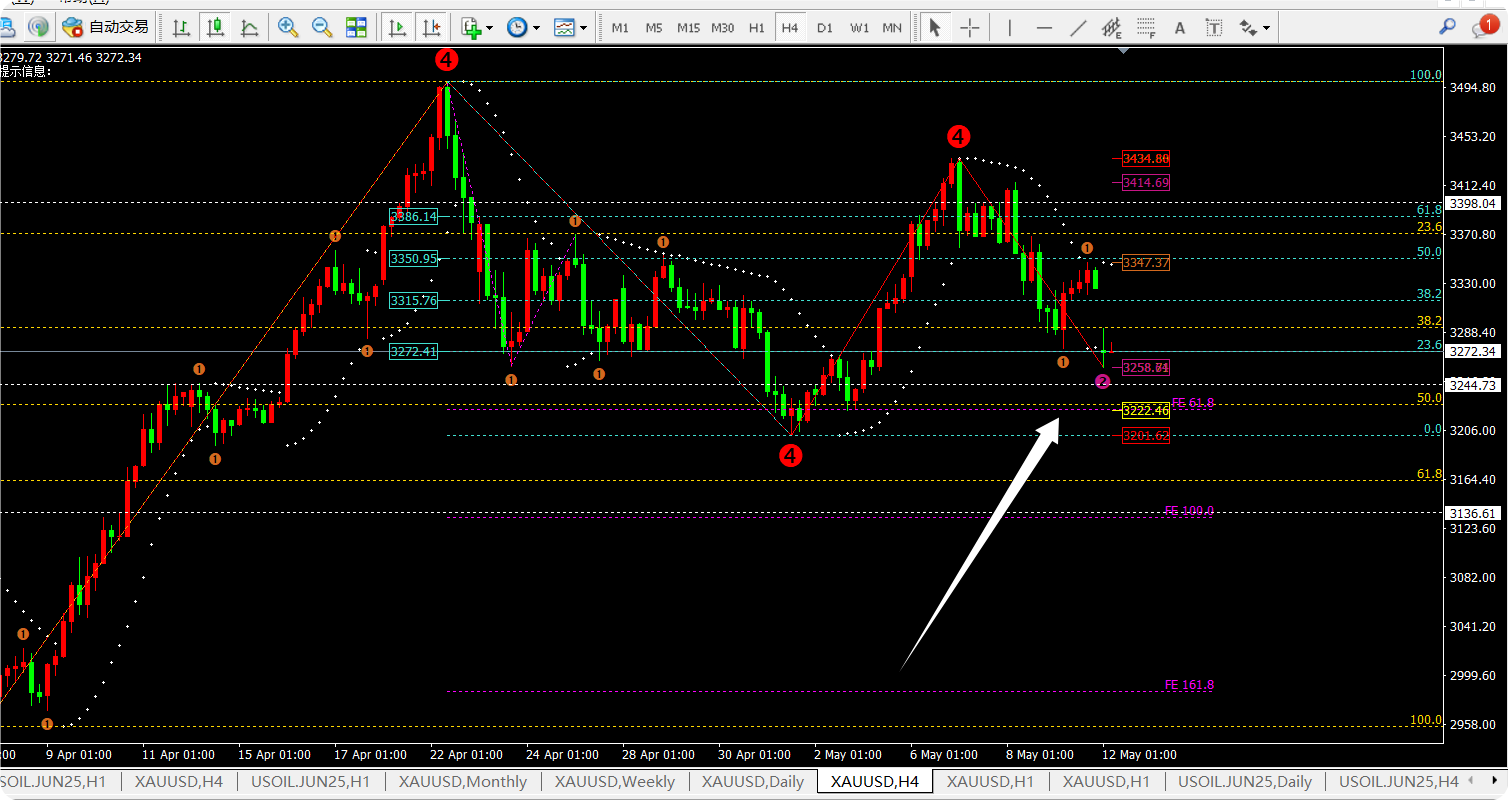Image resolution: width=1508 pixels, height=800 pixels.
Task: Click the zoom out magnifier icon
Action: pos(322,27)
